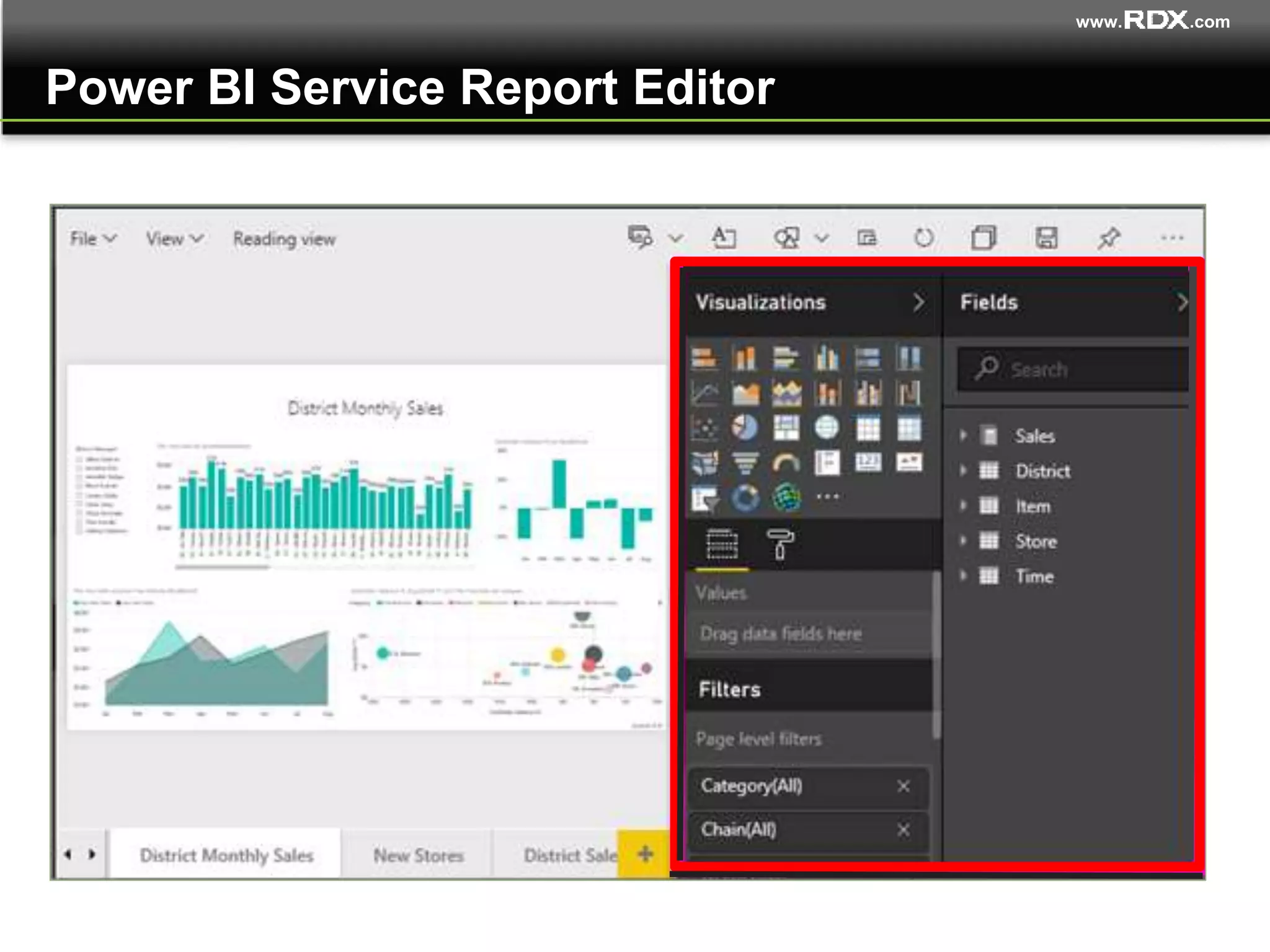The image size is (1270, 952).
Task: Save the report with floppy icon
Action: pyautogui.click(x=1047, y=237)
